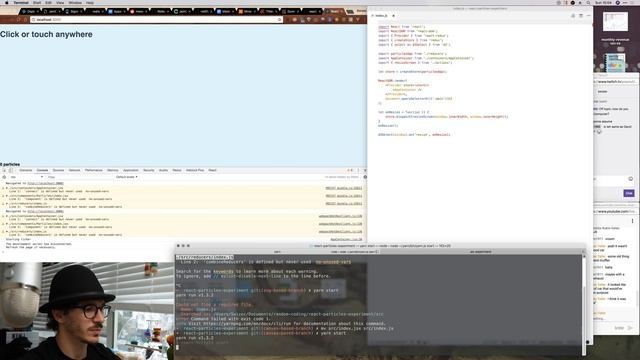Expand AppContainer.jsx warning beside a bundle.js link

[x=7, y=188]
